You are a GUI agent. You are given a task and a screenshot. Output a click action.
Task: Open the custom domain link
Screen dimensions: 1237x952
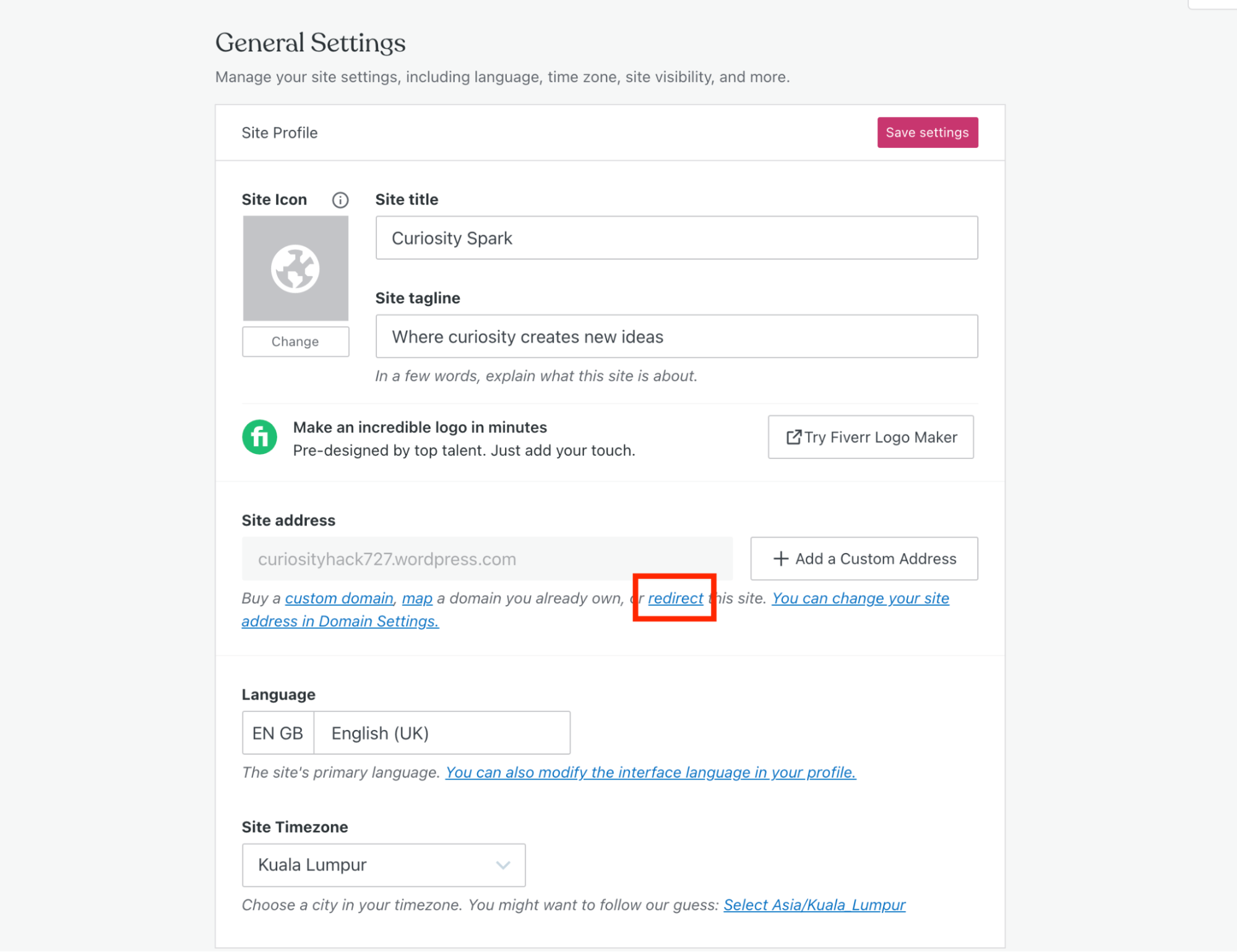[x=339, y=598]
